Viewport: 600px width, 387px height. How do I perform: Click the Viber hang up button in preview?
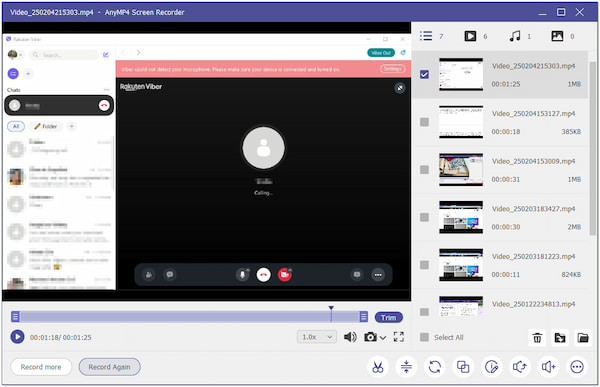click(263, 274)
